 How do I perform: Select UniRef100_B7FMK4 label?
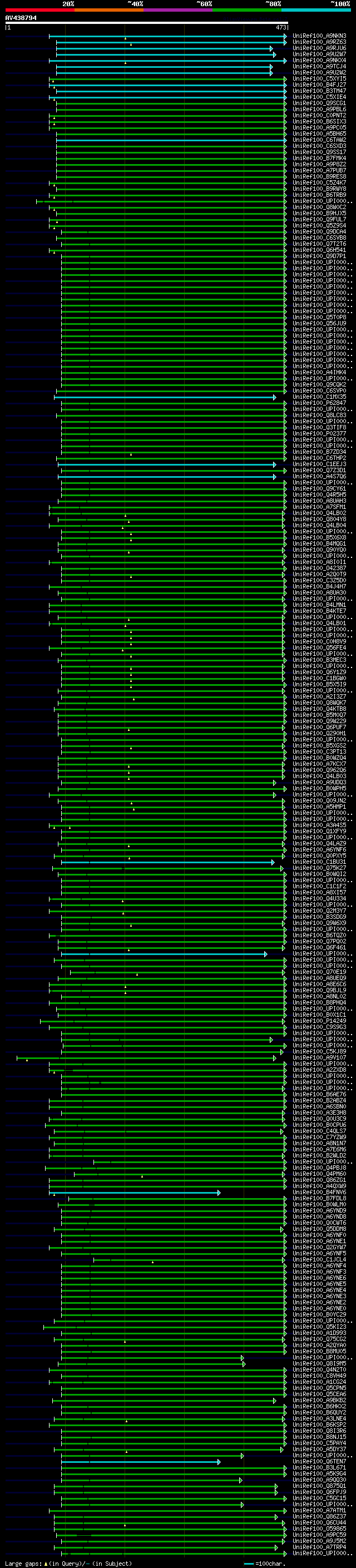[319, 159]
